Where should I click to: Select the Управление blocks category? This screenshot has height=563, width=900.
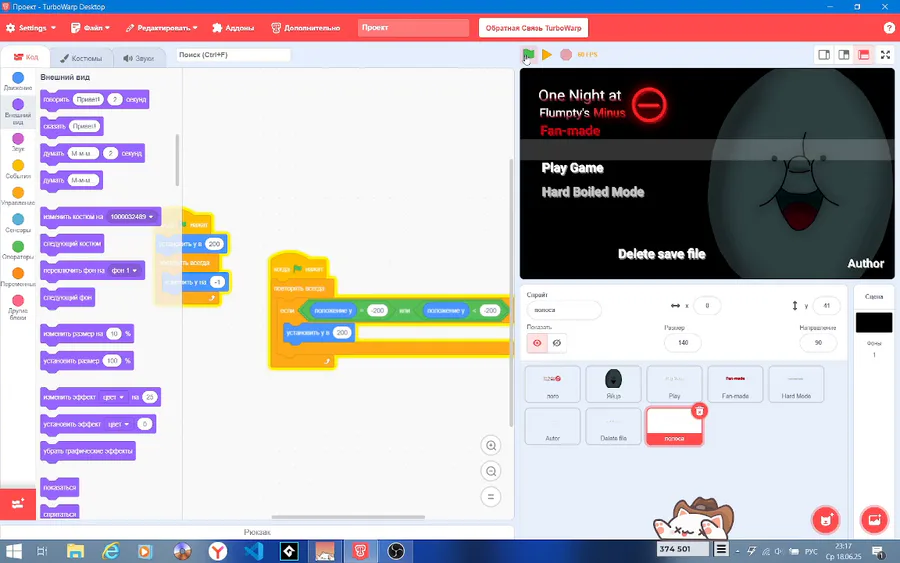pos(18,196)
